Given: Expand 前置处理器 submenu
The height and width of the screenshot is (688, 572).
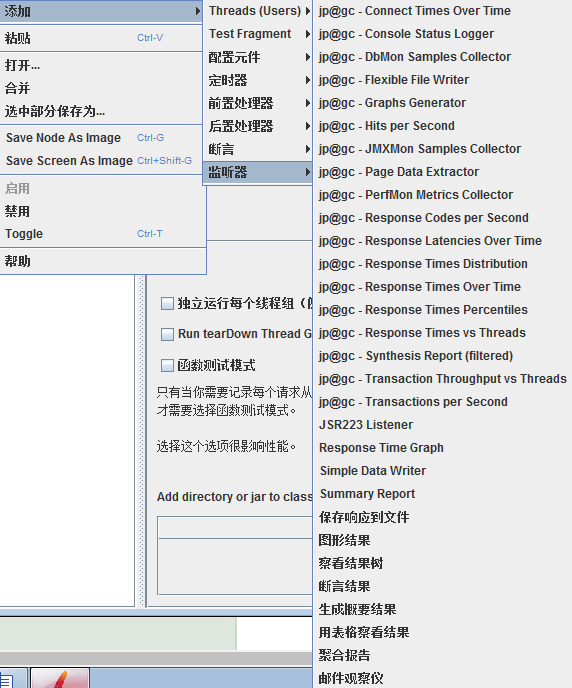Looking at the screenshot, I should tap(259, 103).
